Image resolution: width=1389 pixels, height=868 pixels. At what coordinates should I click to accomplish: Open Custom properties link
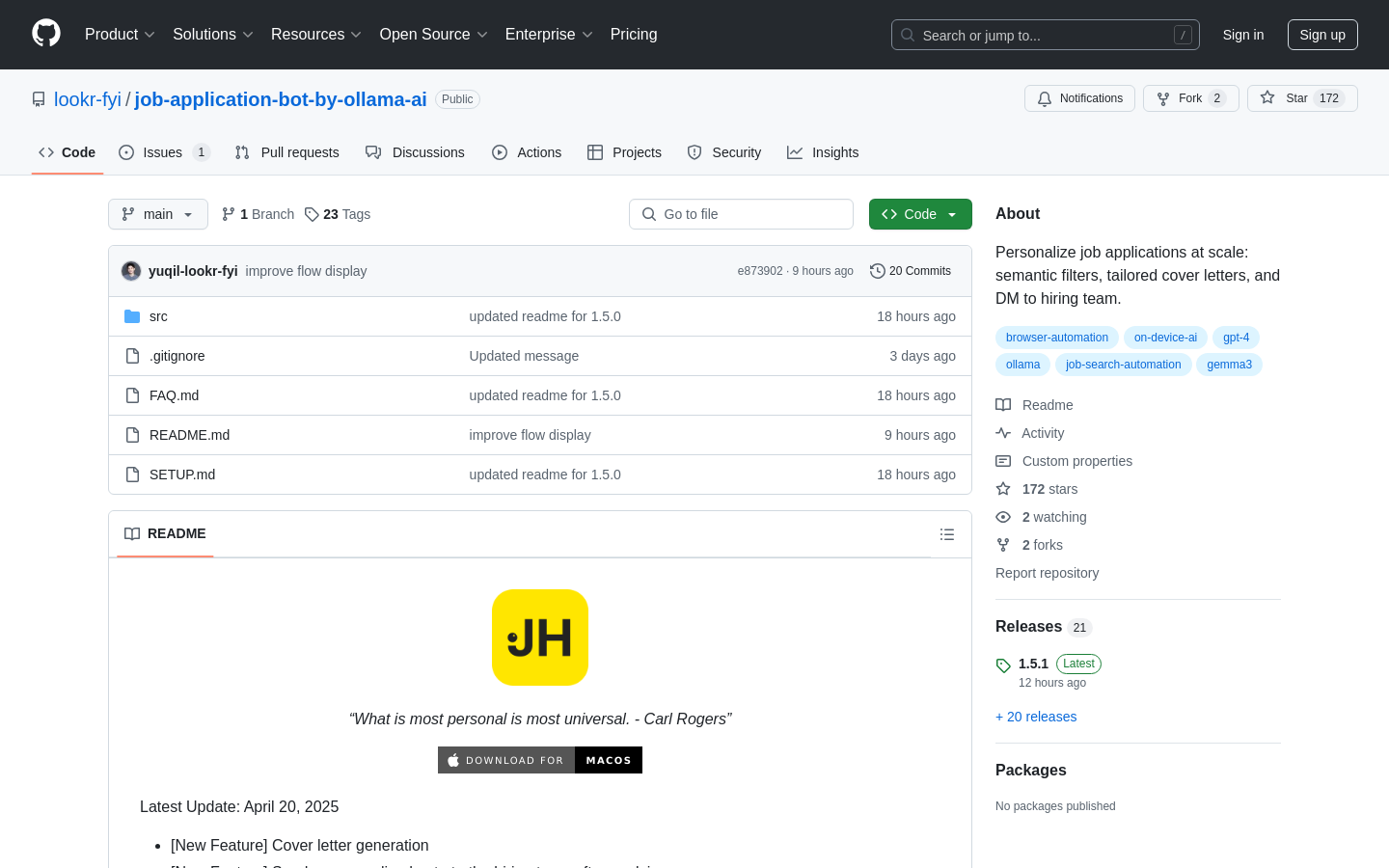pyautogui.click(x=1064, y=461)
